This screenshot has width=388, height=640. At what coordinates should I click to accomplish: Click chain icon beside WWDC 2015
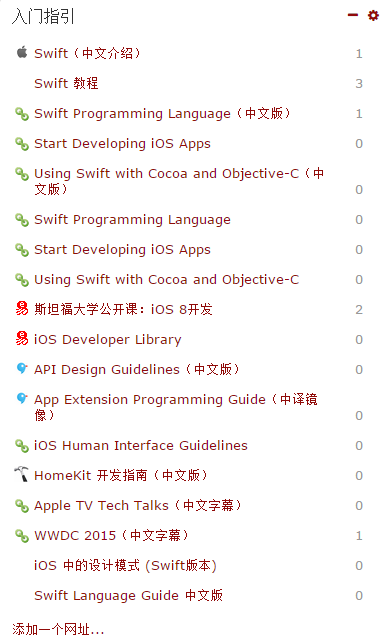tap(22, 536)
